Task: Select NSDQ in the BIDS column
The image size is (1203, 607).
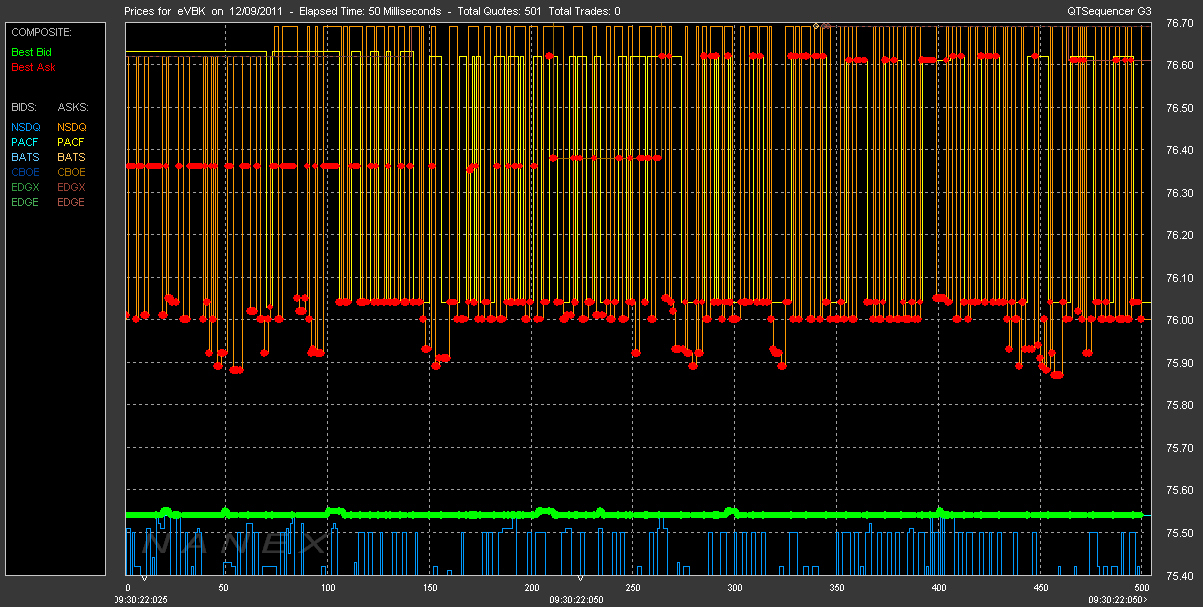Action: tap(25, 127)
